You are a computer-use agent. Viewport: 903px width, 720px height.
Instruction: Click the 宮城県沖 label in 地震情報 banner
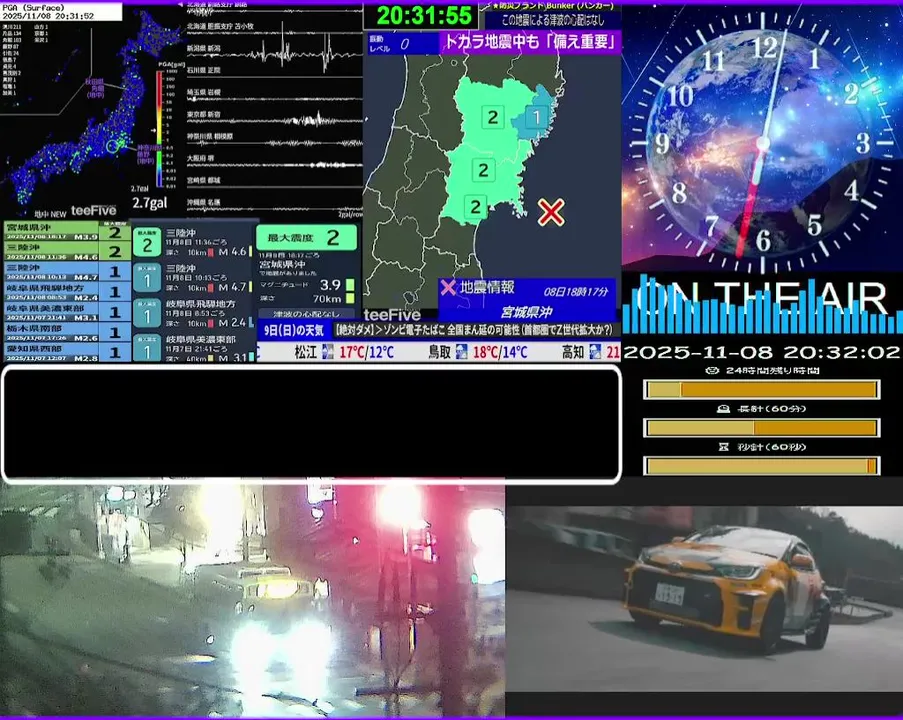tap(526, 312)
